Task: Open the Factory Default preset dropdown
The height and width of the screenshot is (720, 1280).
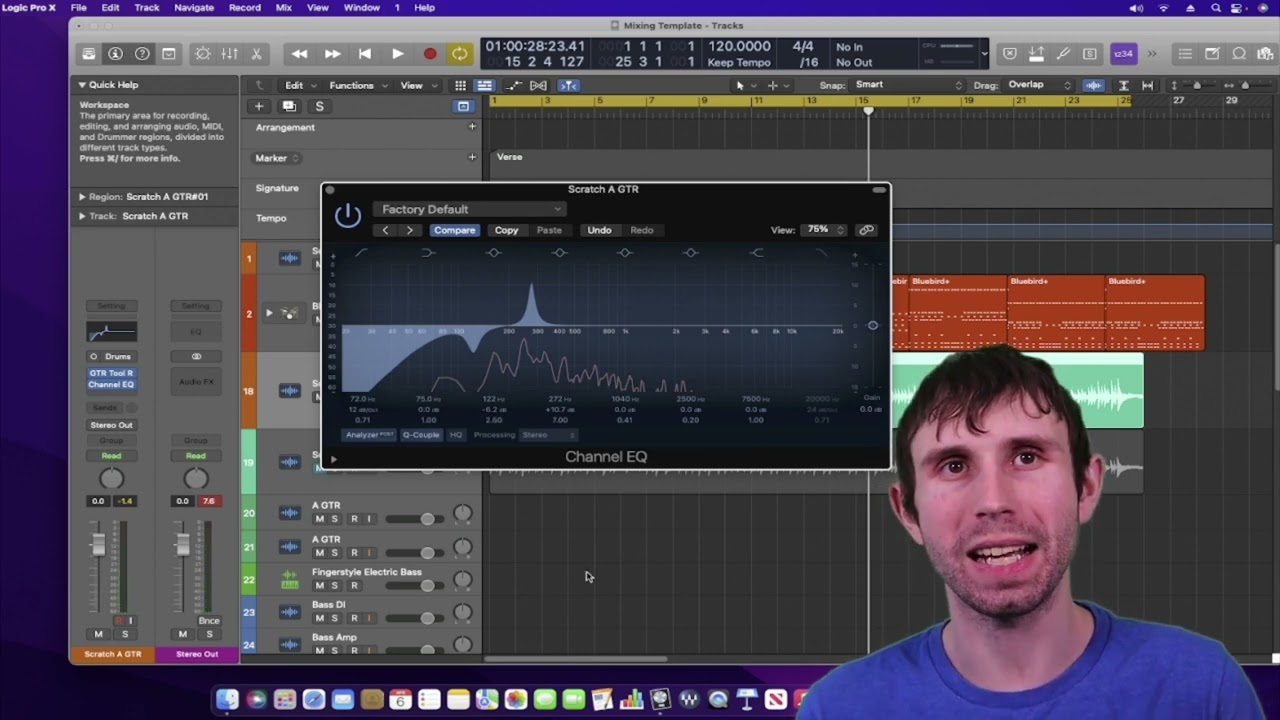Action: [x=470, y=209]
